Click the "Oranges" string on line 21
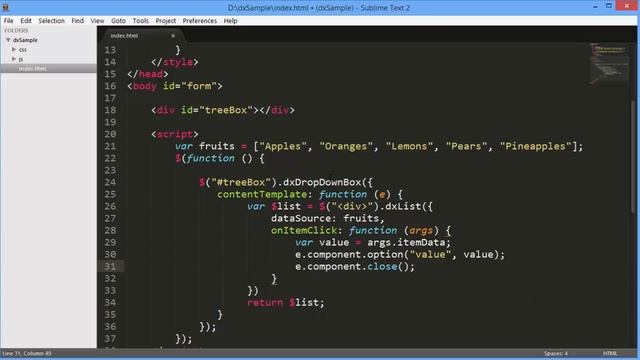This screenshot has height=360, width=640. tap(346, 146)
